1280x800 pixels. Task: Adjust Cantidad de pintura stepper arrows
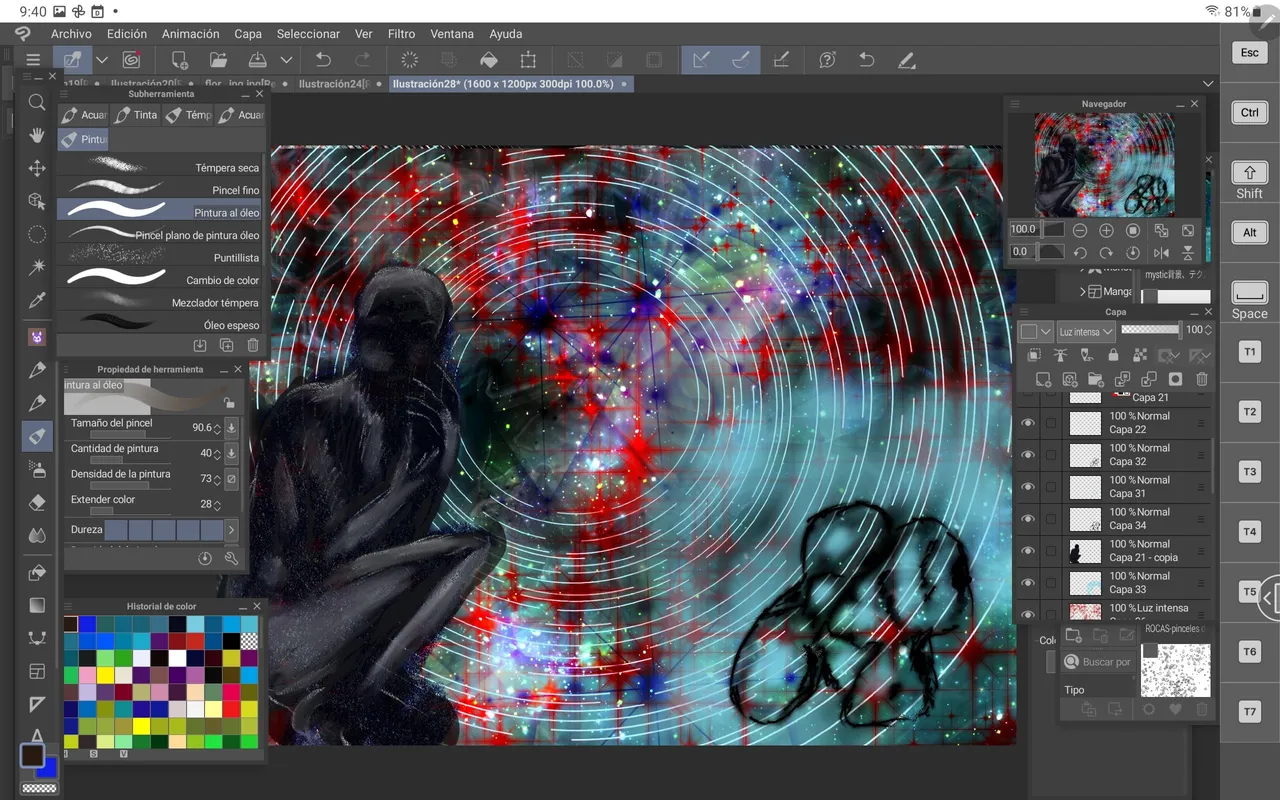coord(217,453)
